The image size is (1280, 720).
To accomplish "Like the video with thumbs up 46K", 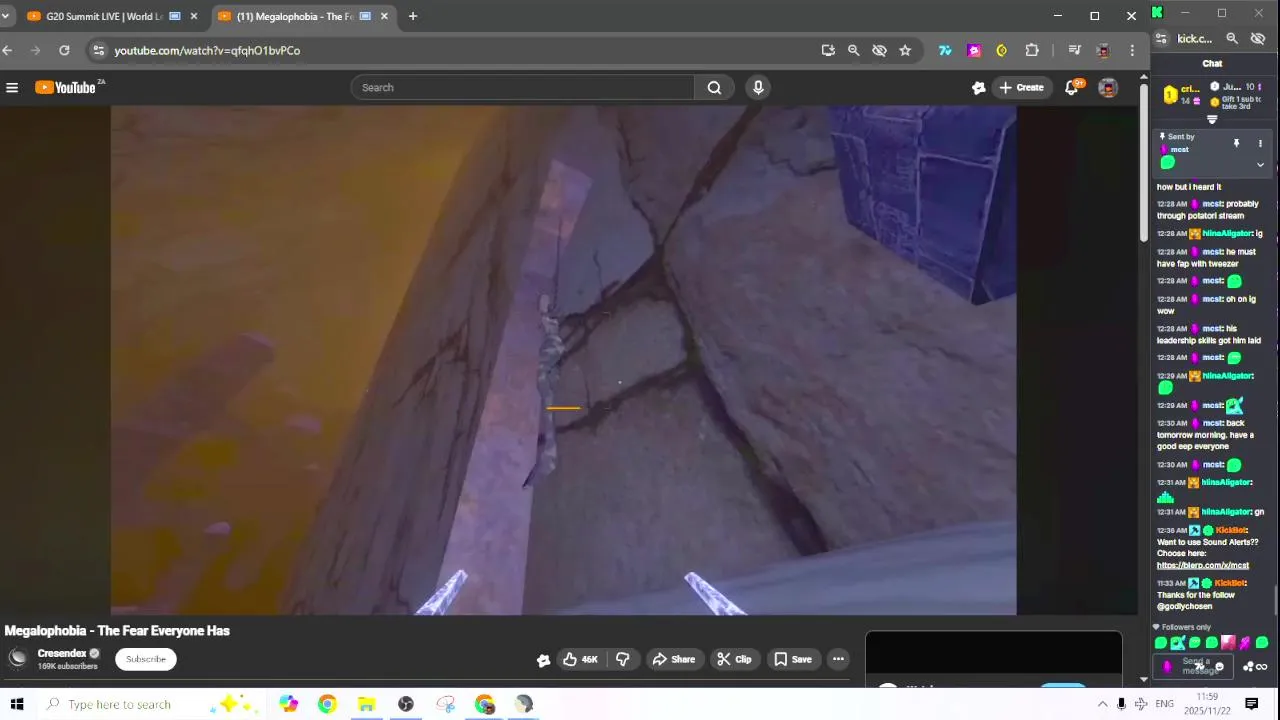I will [579, 659].
